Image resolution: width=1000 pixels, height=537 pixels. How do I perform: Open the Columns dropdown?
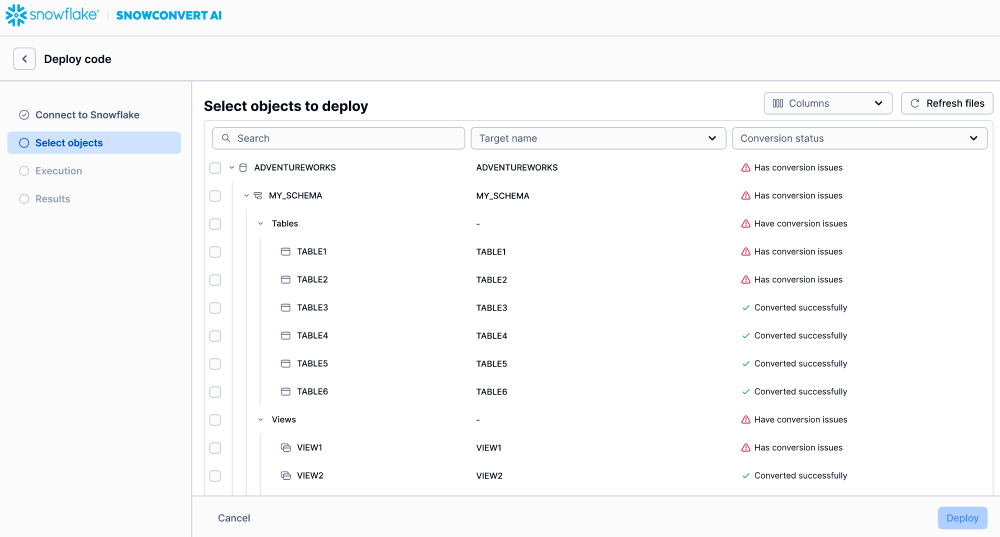[828, 103]
